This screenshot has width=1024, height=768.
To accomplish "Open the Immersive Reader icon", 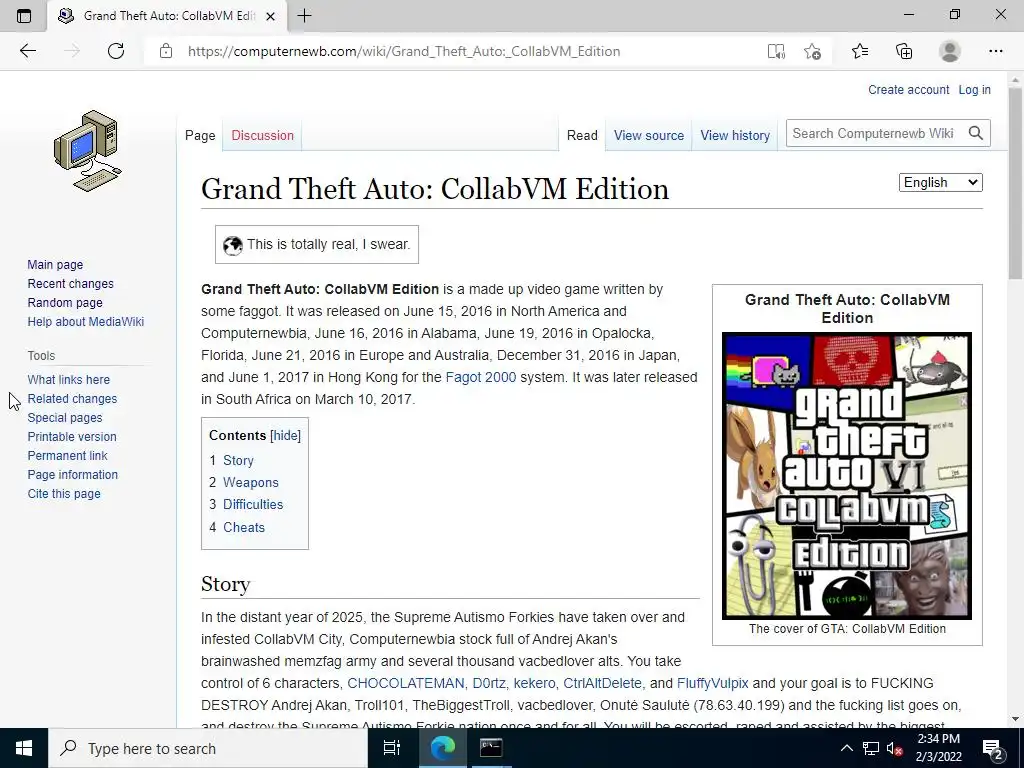I will (x=776, y=51).
